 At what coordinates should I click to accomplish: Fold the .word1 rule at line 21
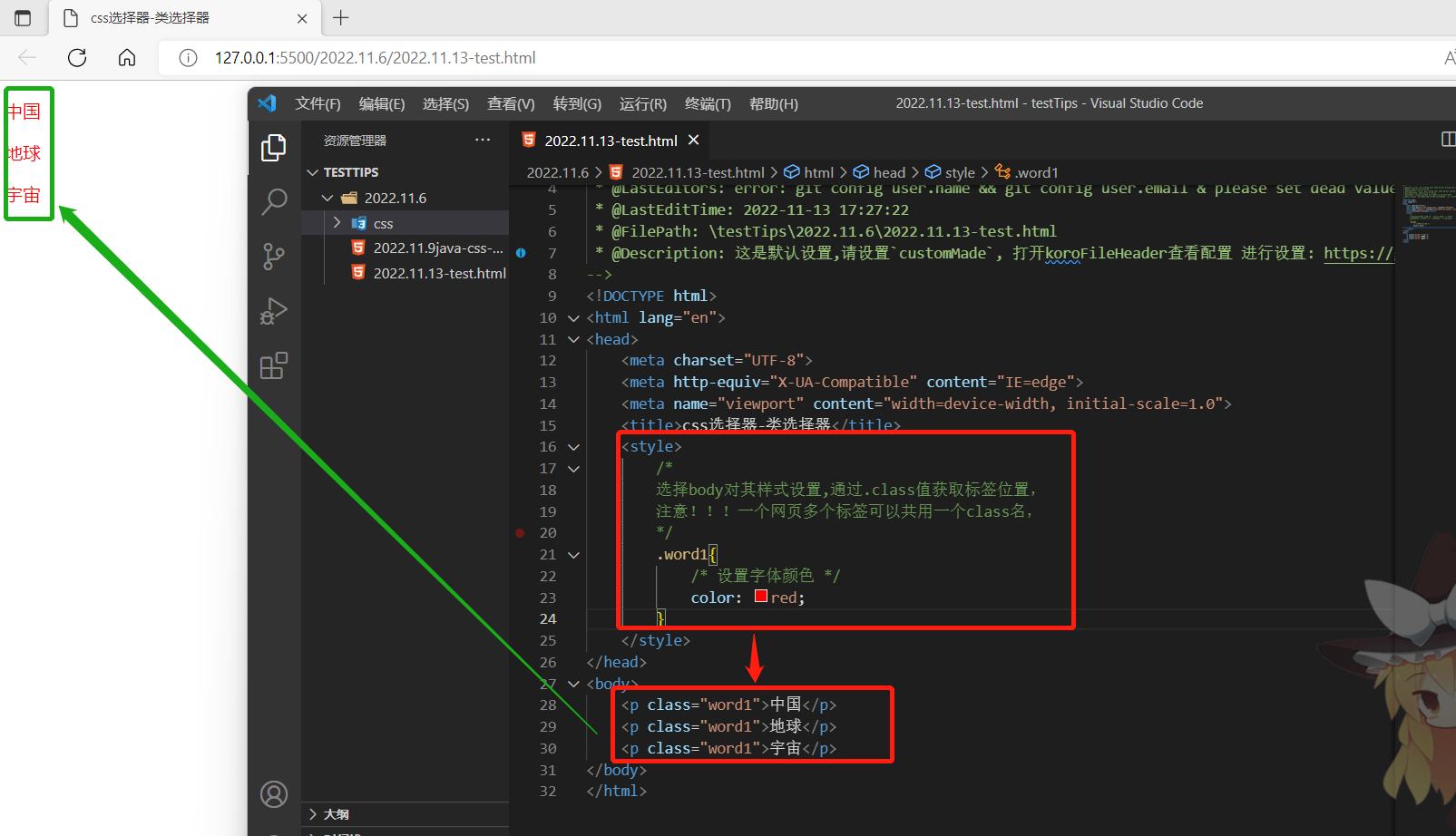pos(573,555)
